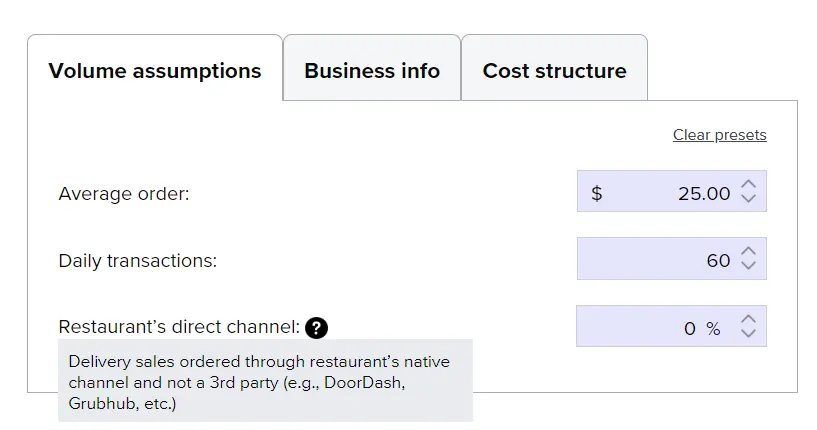Click the dollar sign in Average order
The image size is (817, 430).
click(x=597, y=193)
